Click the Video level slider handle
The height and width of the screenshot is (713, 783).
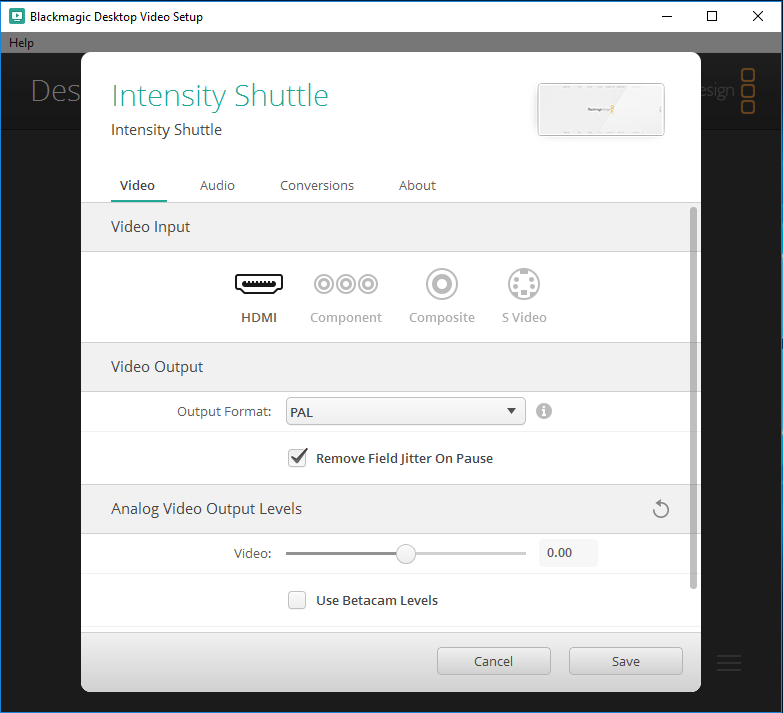tap(406, 553)
